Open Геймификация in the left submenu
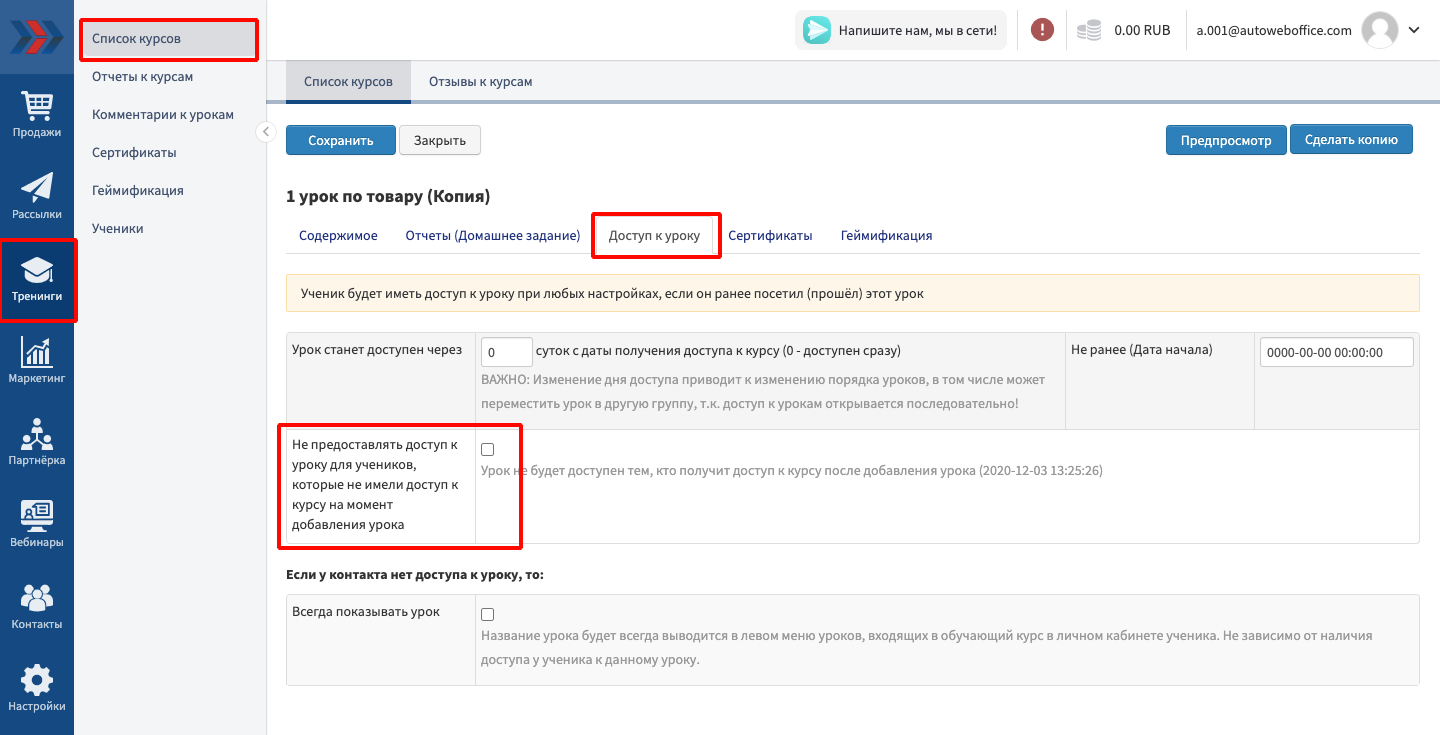Viewport: 1440px width, 735px height. point(138,191)
